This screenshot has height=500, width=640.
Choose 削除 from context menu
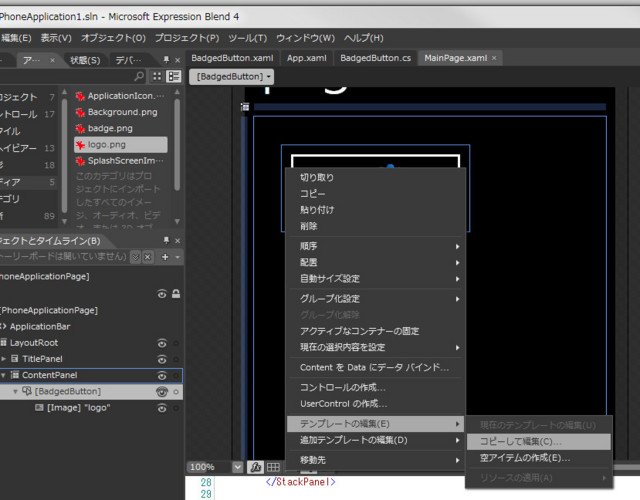[376, 226]
